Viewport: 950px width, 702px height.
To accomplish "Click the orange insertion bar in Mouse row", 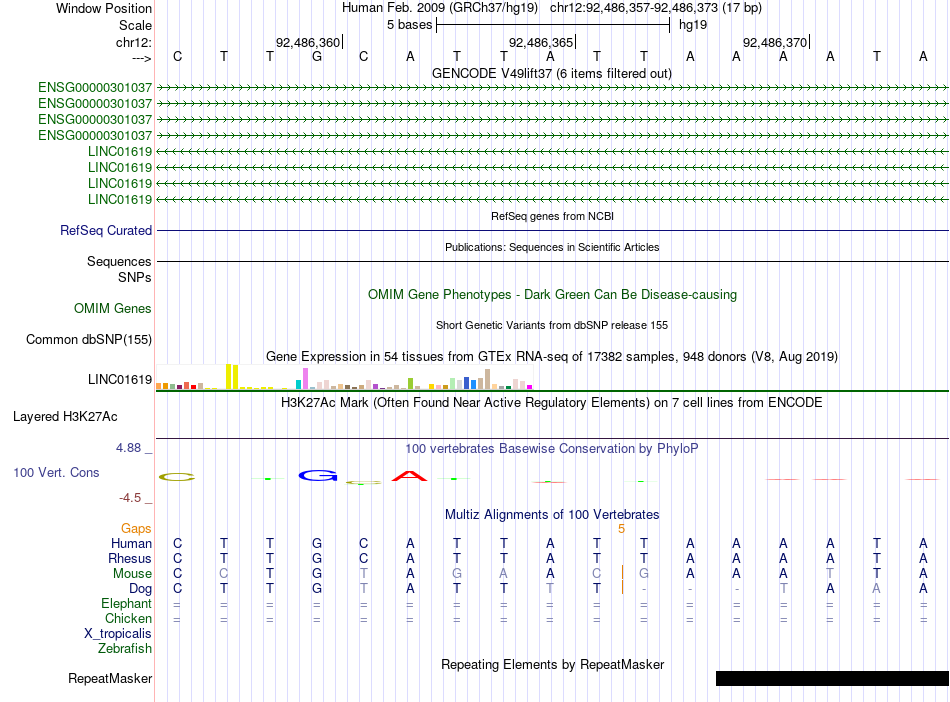I will (x=622, y=573).
